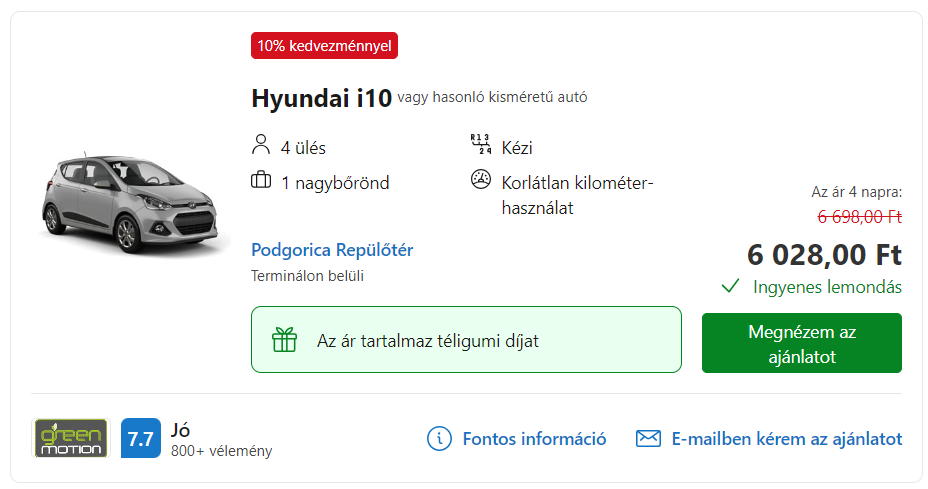The image size is (928, 489).
Task: Click the email envelope icon
Action: tap(648, 439)
